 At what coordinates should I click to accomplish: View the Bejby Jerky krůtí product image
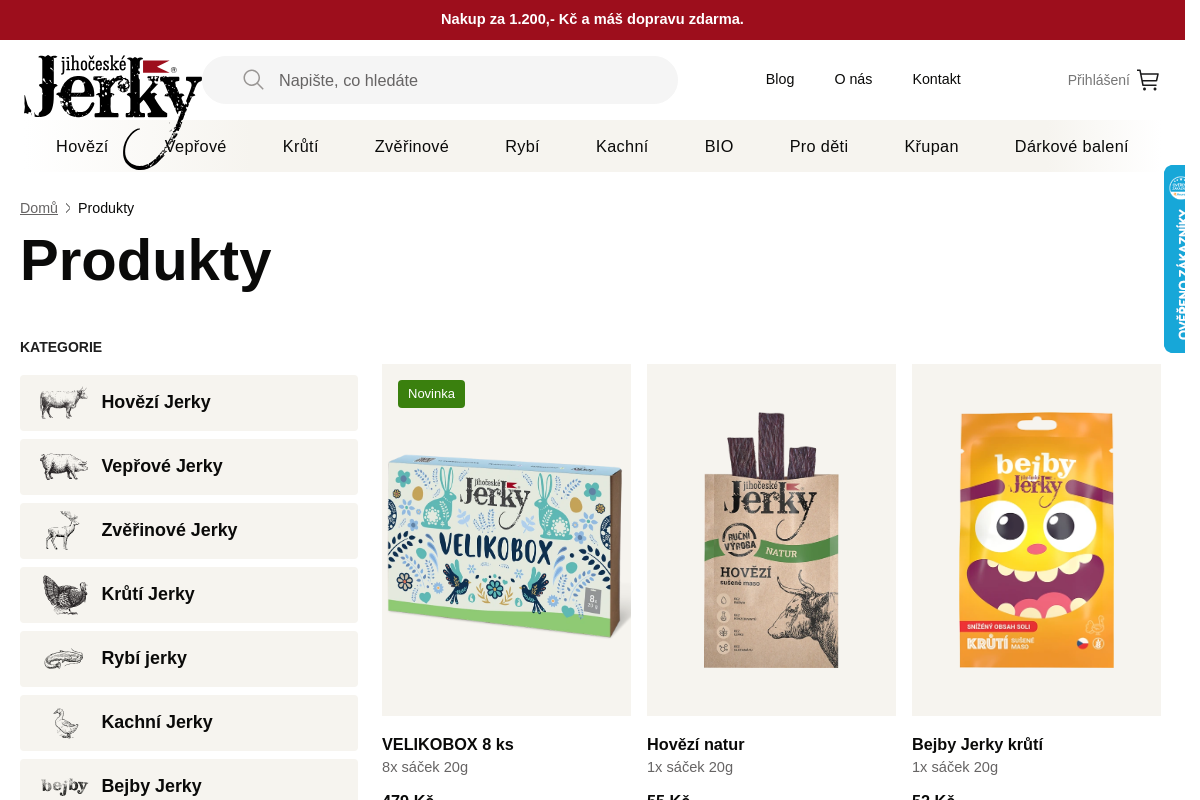coord(1036,540)
